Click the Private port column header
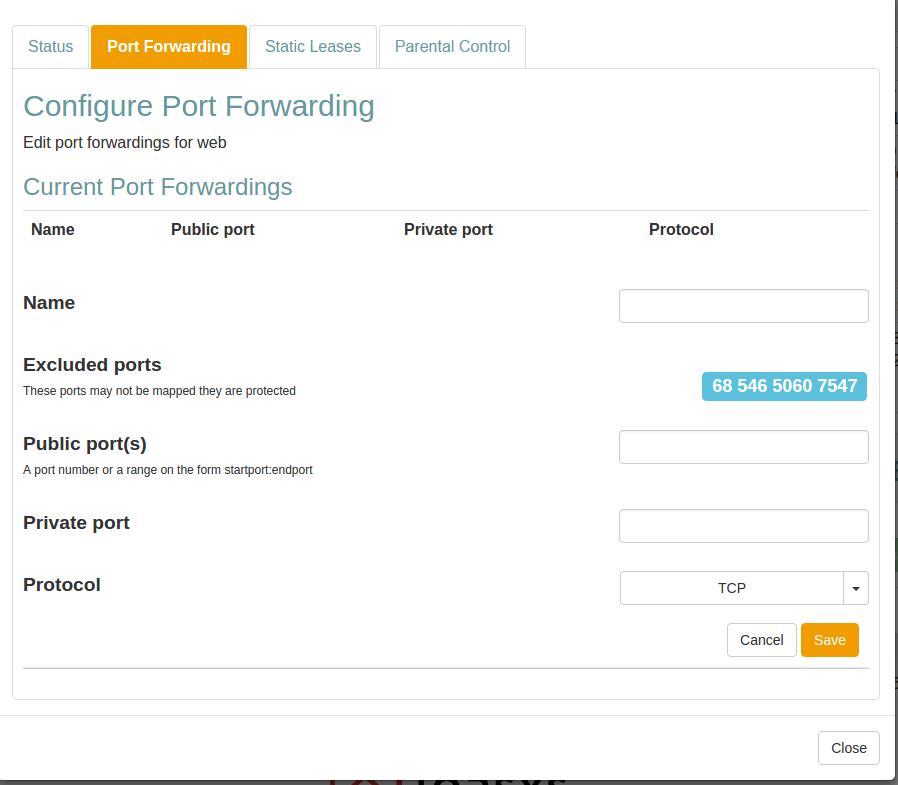898x785 pixels. point(448,229)
